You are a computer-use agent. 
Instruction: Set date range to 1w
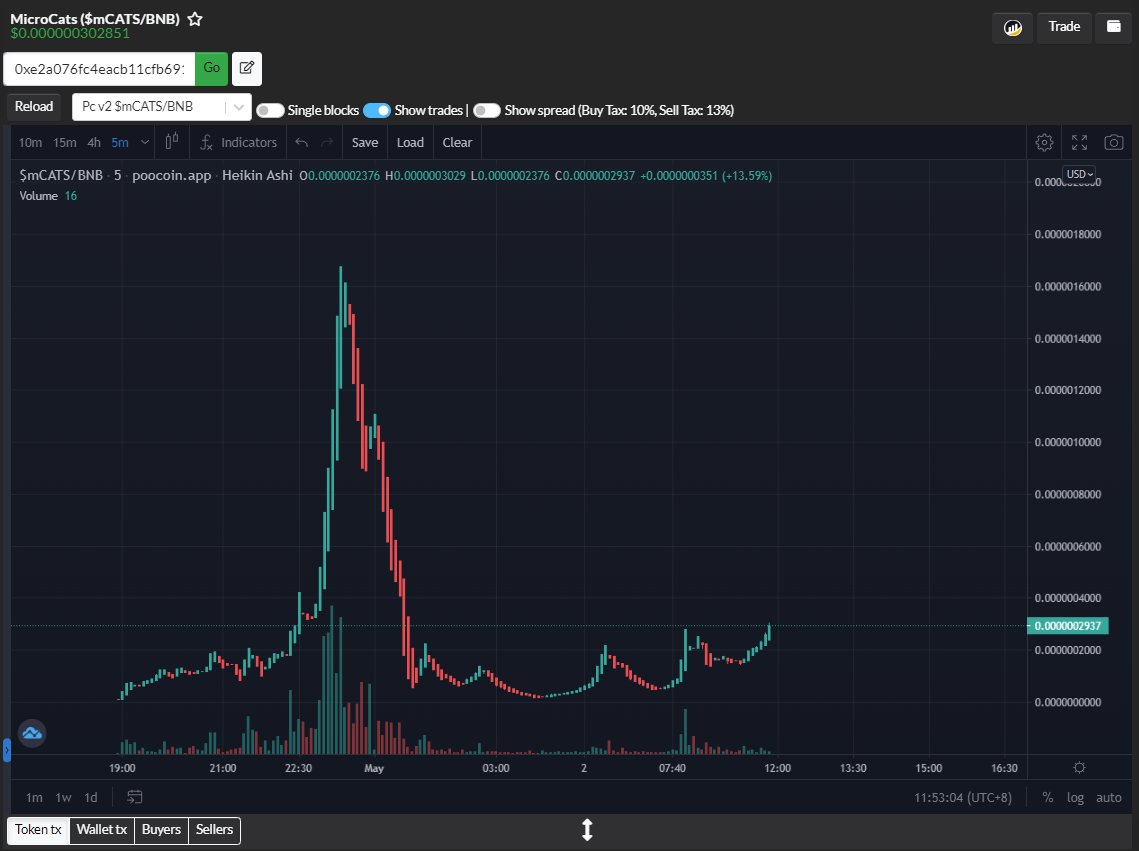coord(64,797)
